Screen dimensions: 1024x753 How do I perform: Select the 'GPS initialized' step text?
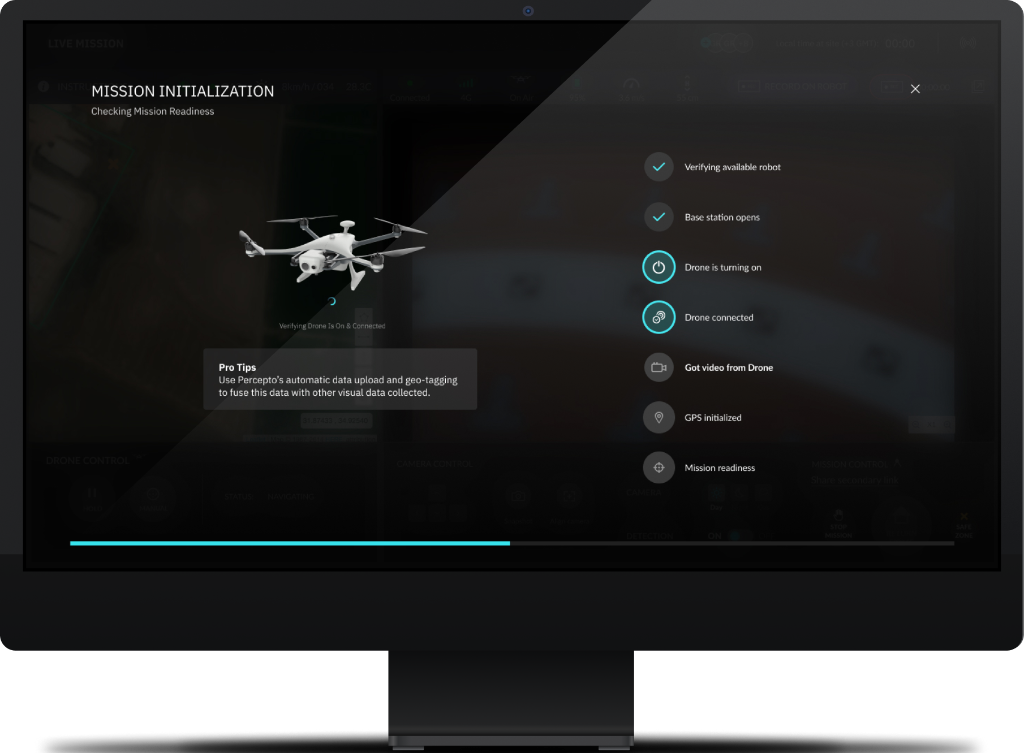coord(712,418)
